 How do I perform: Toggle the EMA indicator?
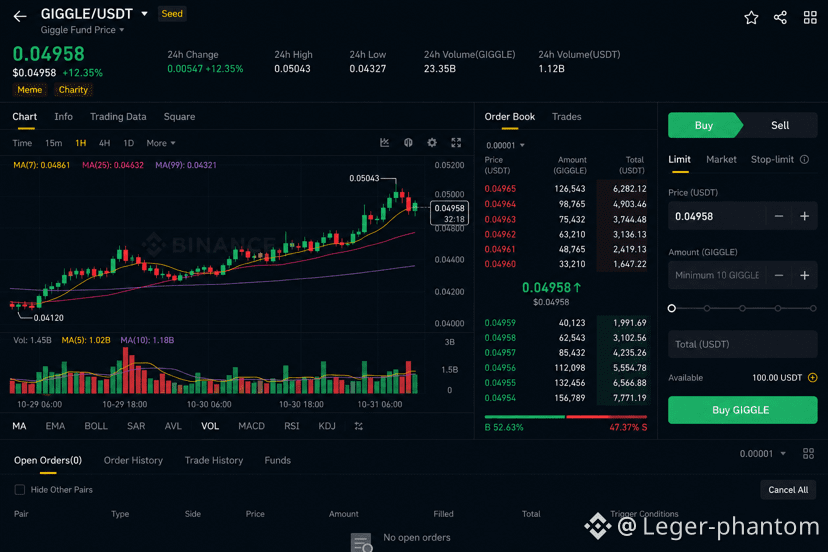click(55, 426)
